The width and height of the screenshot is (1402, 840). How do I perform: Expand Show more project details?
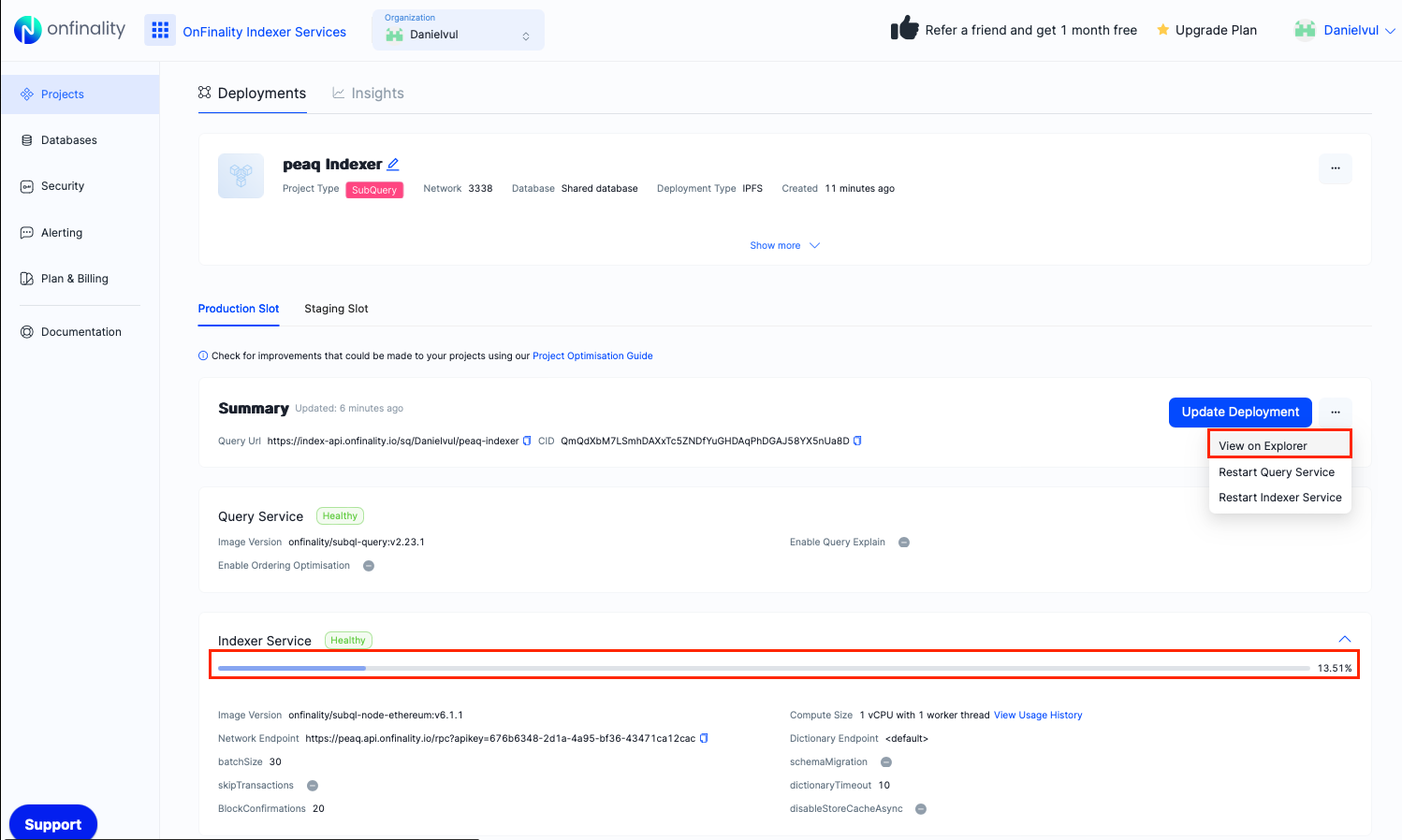coord(784,245)
